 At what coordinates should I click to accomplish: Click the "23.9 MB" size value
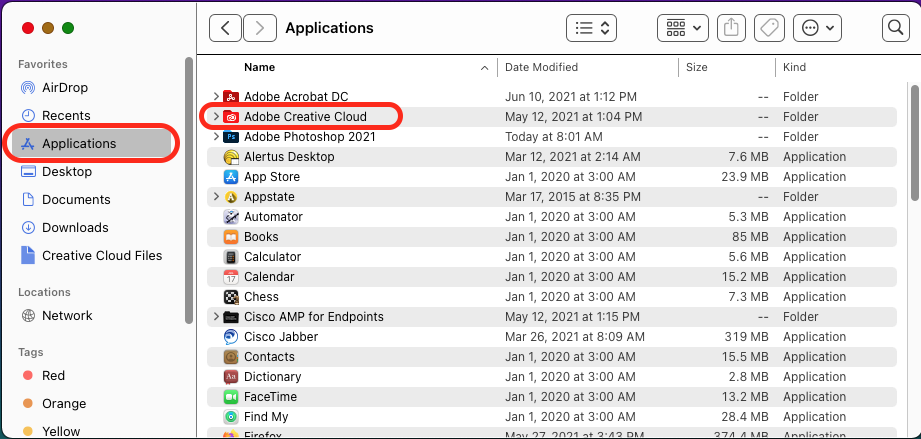(744, 177)
